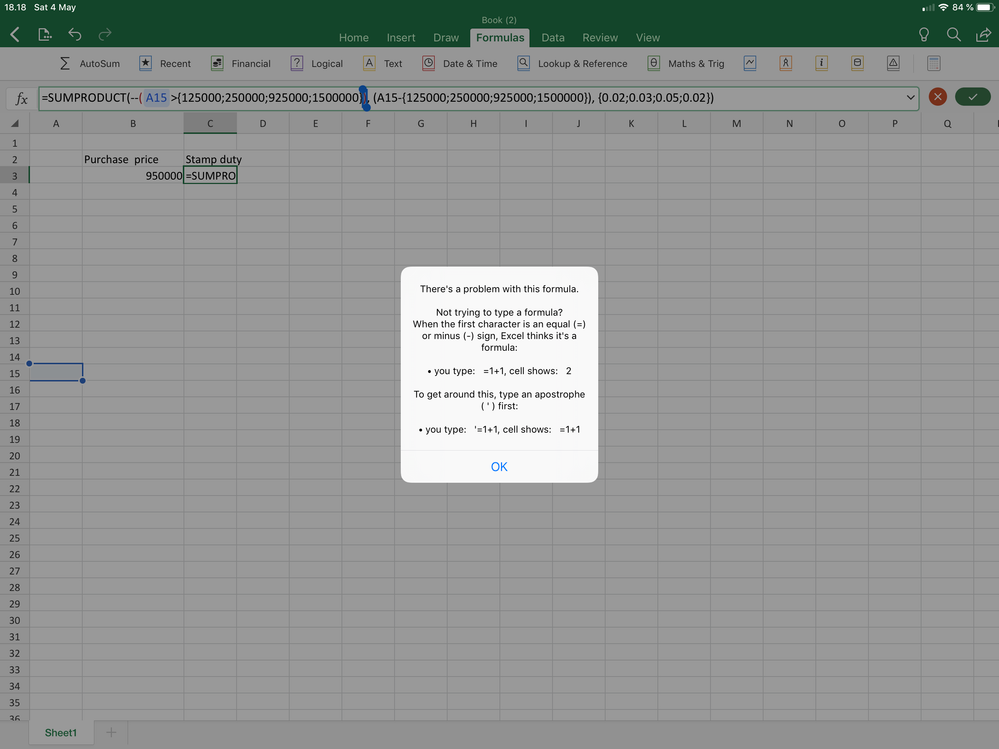Image resolution: width=999 pixels, height=749 pixels.
Task: Open the share icon
Action: pyautogui.click(x=983, y=35)
